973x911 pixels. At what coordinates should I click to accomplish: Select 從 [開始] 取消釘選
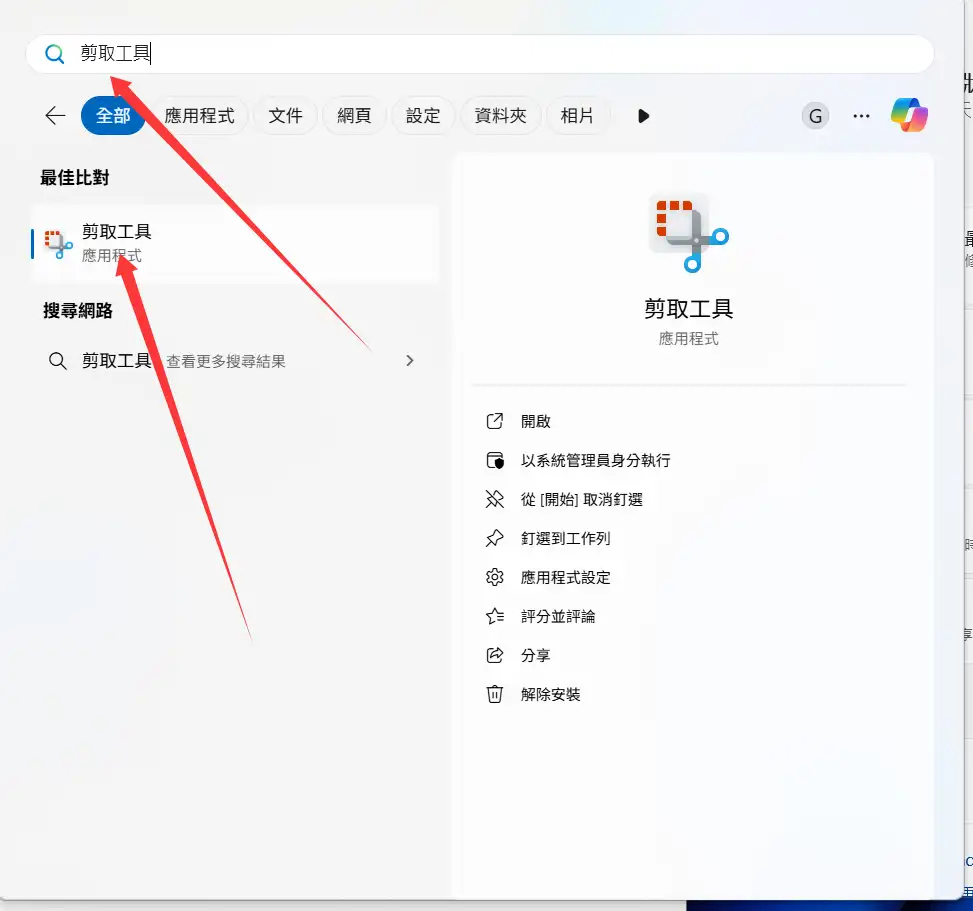click(x=581, y=500)
